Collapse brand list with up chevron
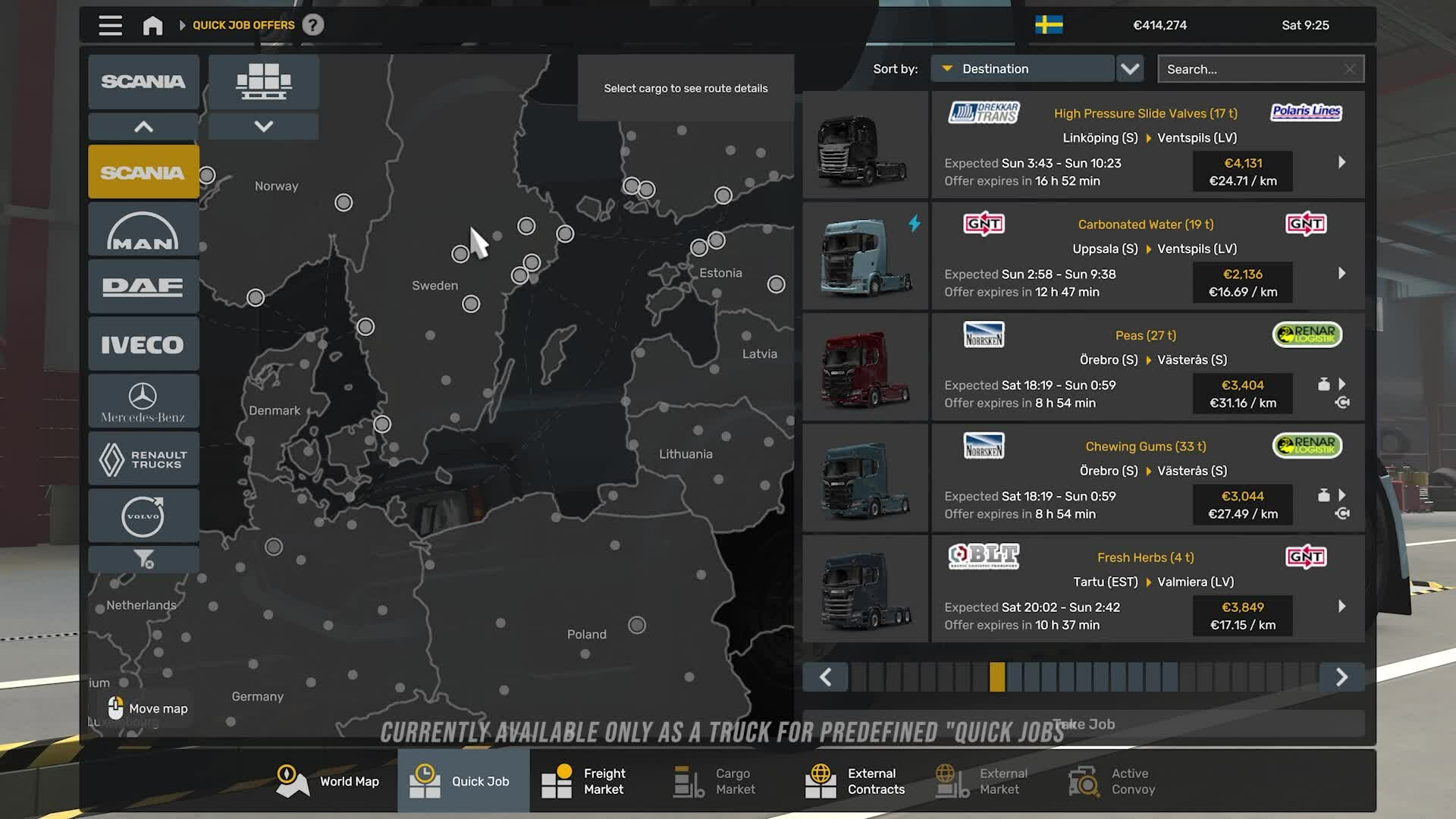 coord(143,127)
